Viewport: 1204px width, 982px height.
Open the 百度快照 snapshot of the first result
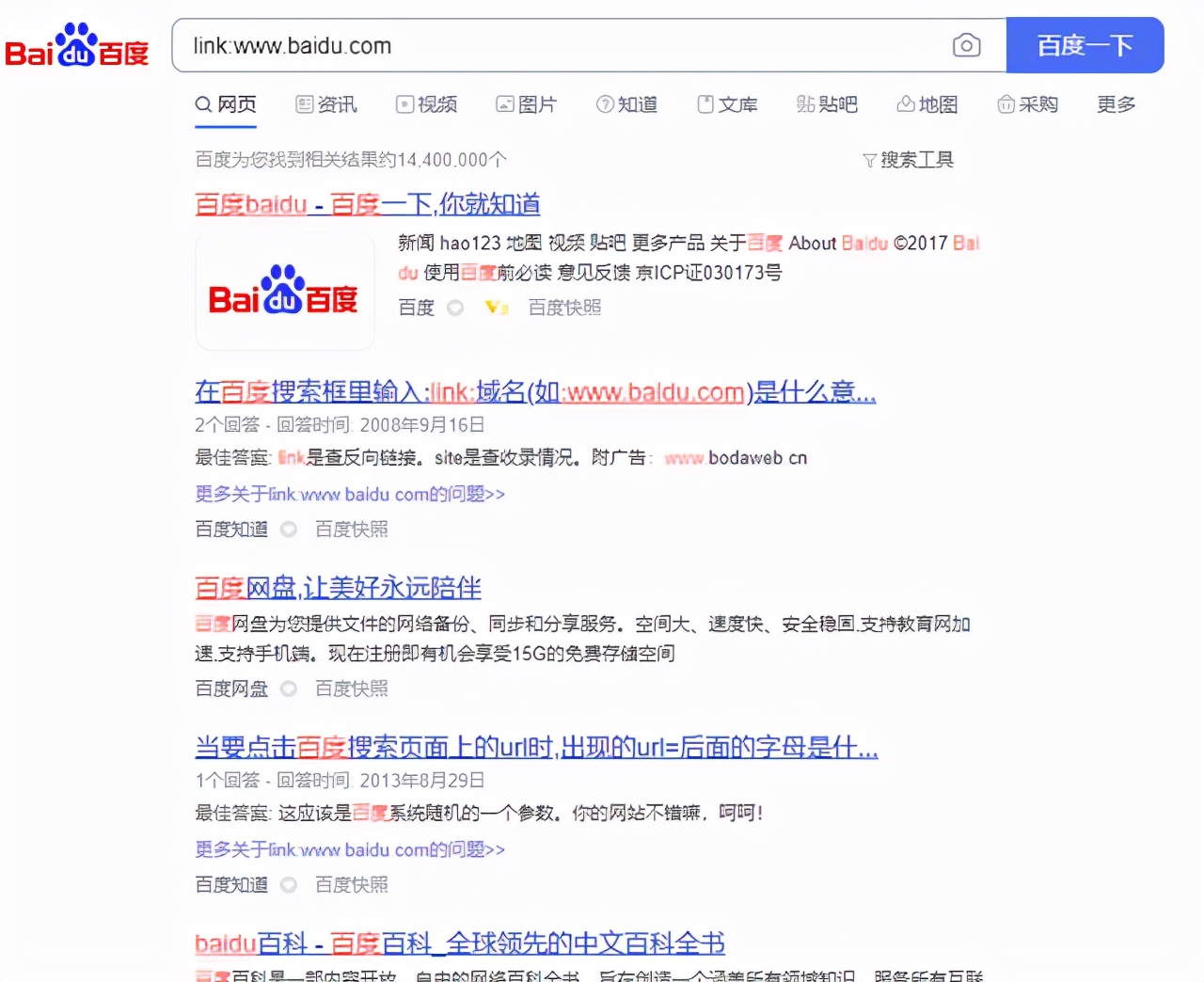click(x=564, y=308)
